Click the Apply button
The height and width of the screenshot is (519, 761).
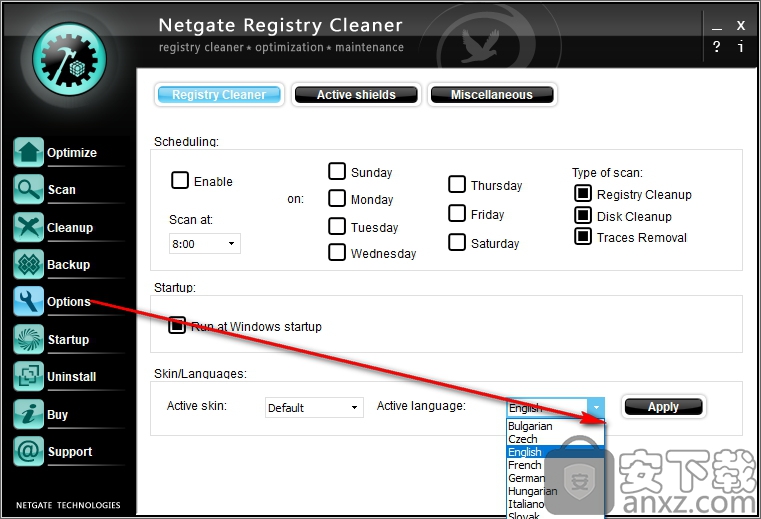[x=663, y=407]
